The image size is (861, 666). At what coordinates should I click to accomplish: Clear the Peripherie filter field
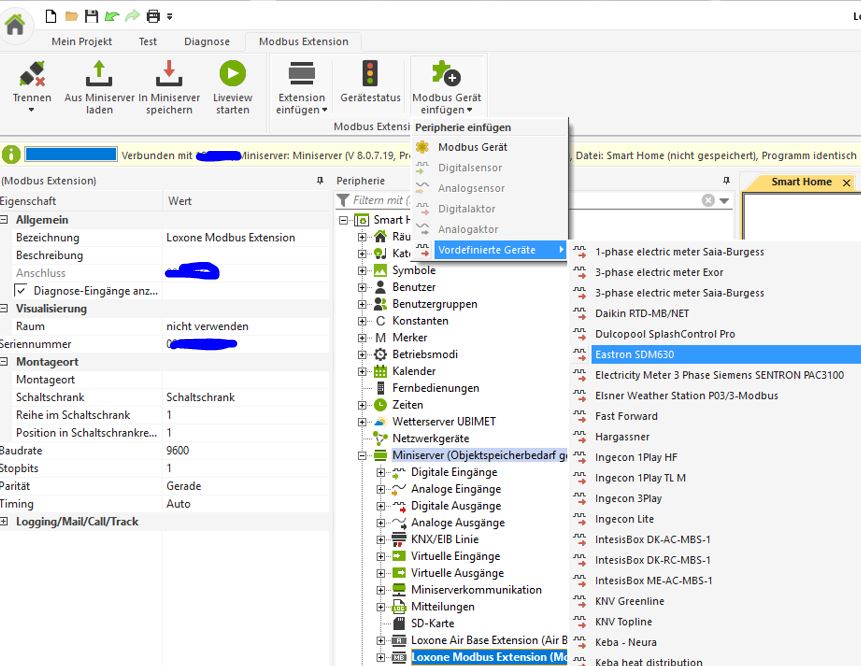(708, 200)
